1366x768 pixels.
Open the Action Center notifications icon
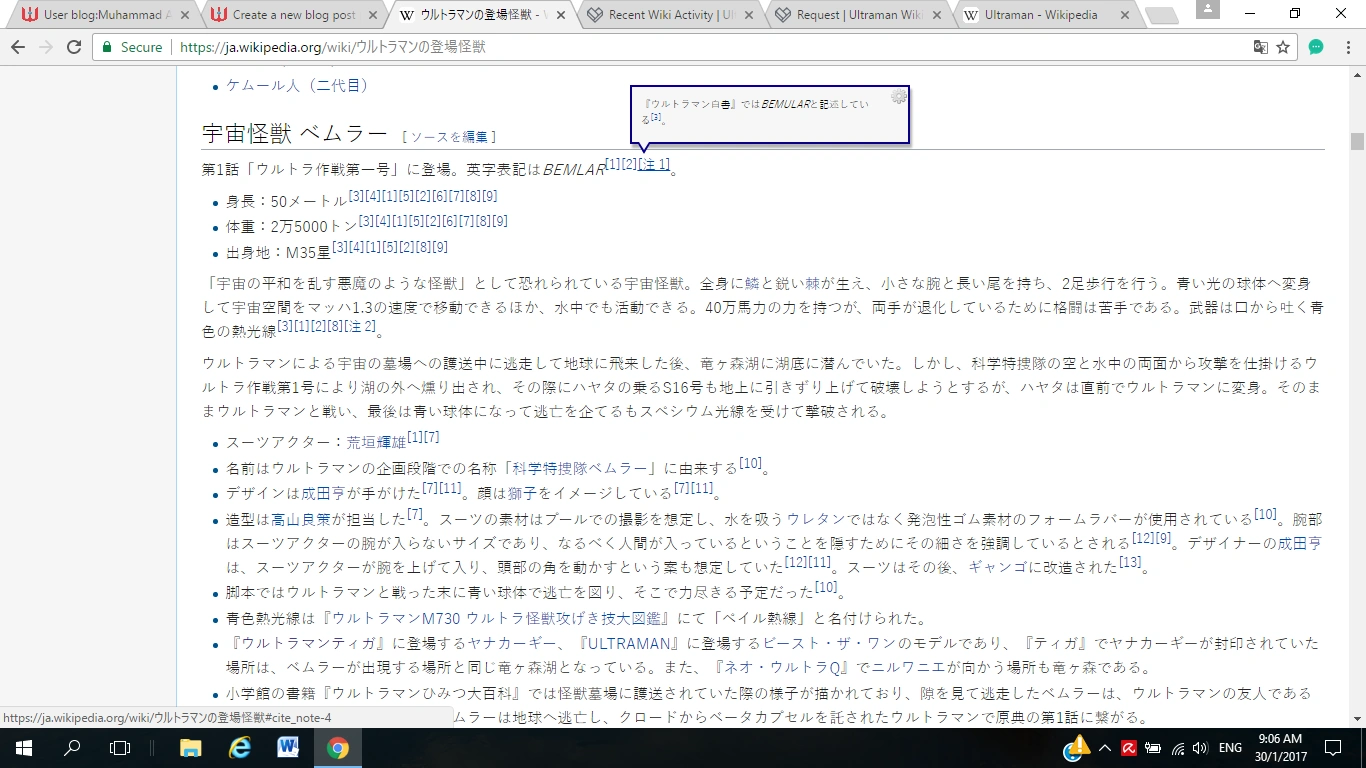[1333, 747]
